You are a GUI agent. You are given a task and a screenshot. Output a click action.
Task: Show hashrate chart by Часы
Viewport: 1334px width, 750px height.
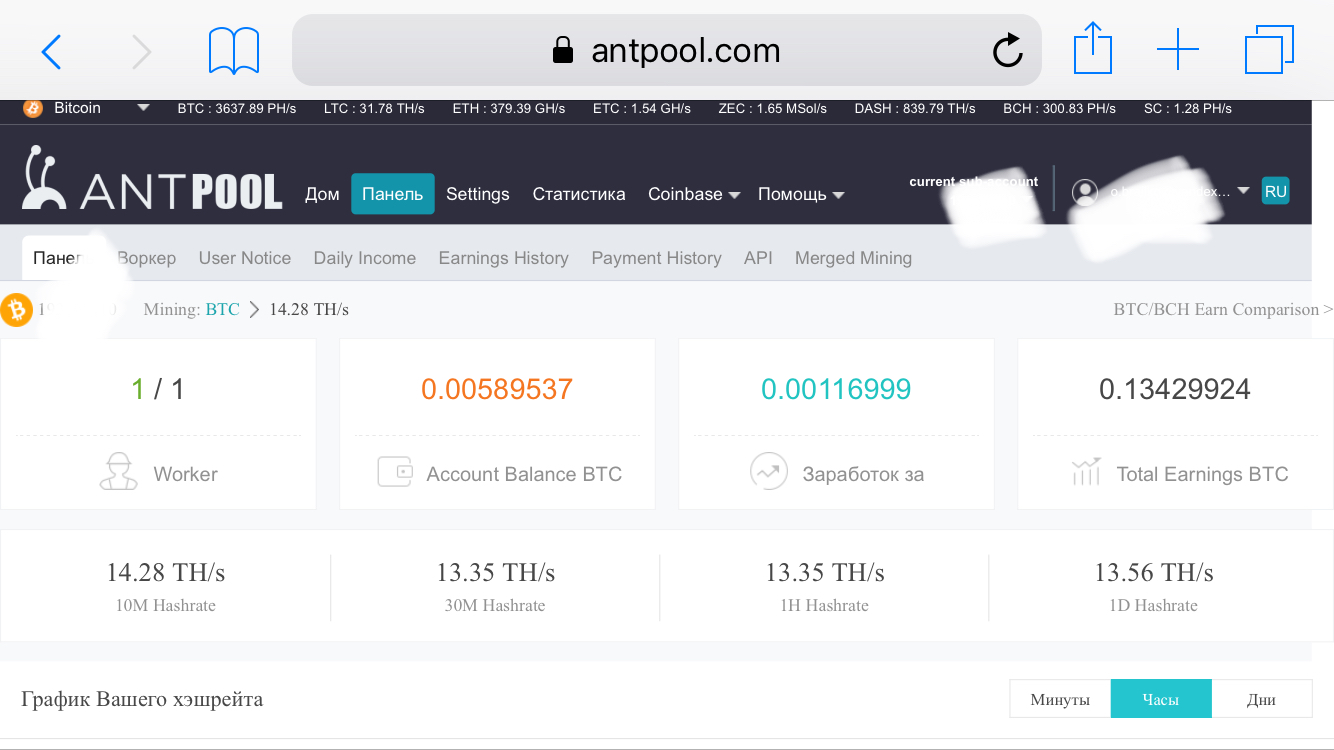tap(1161, 699)
